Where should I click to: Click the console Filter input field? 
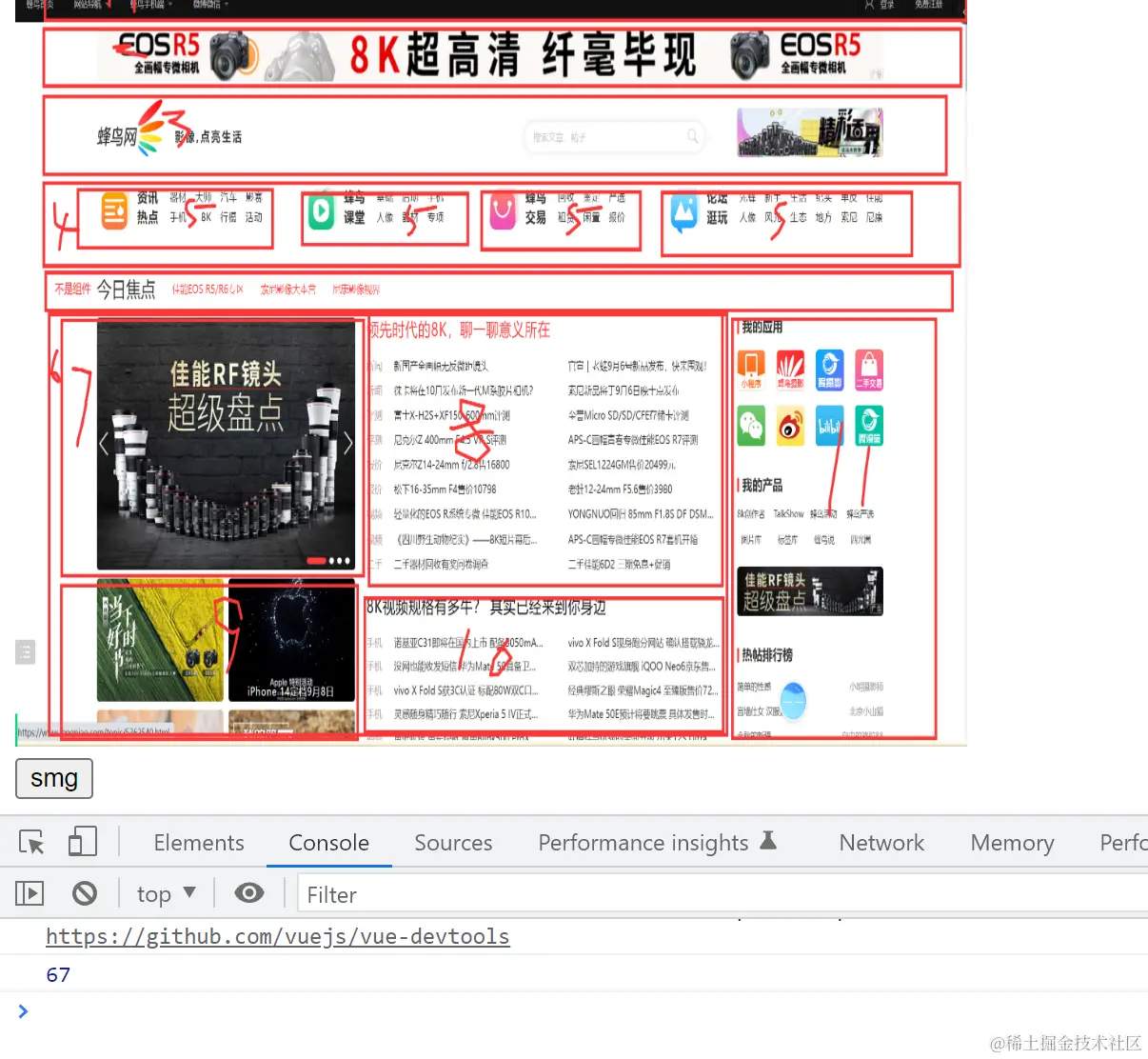[x=723, y=894]
